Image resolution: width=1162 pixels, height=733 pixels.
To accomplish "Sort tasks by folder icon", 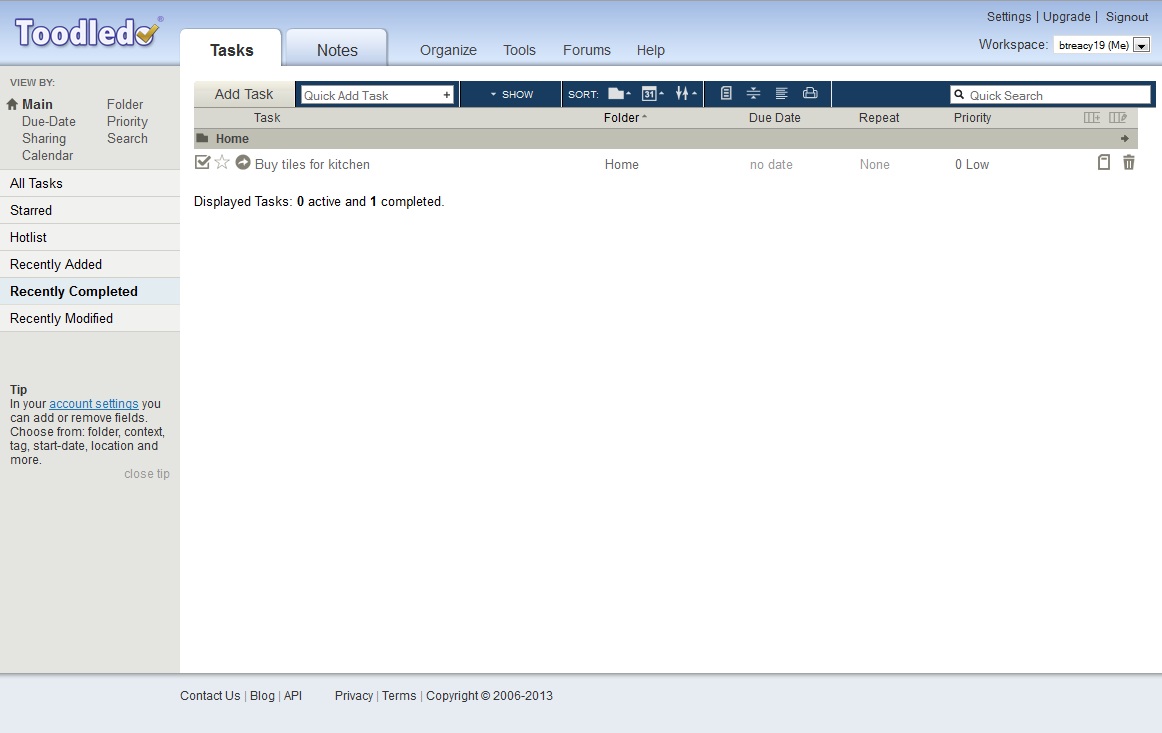I will [x=619, y=93].
